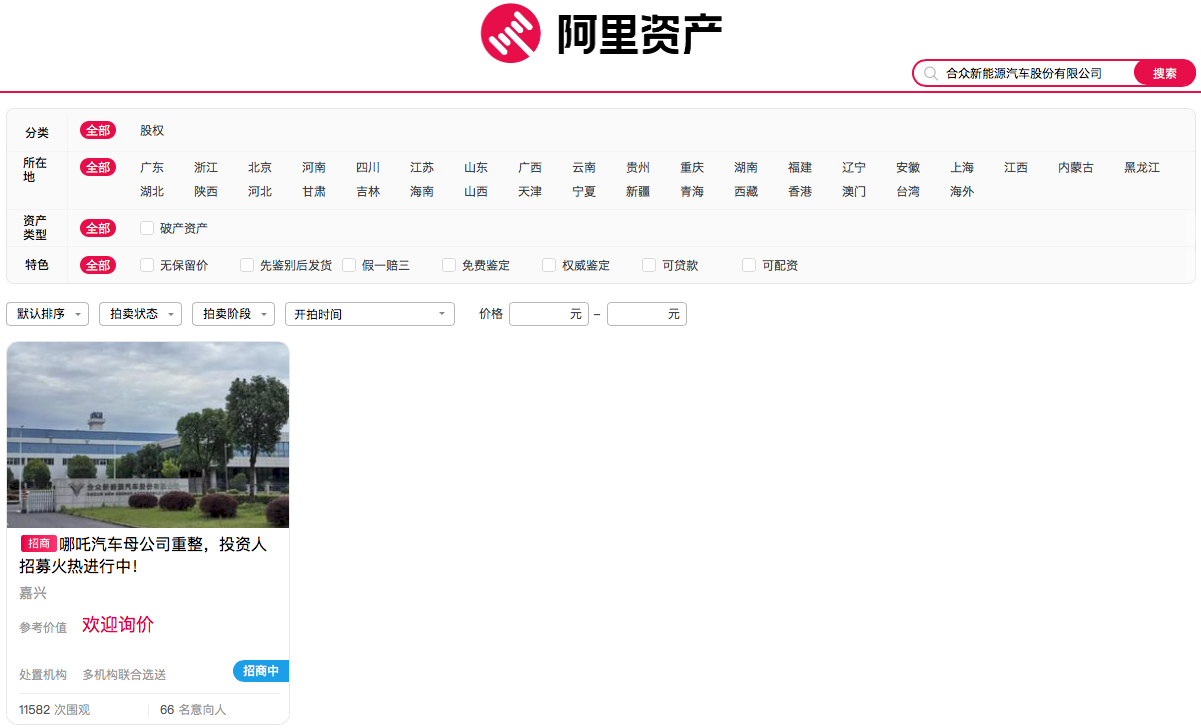Filter by location 海外
Screen dimensions: 1201x728
coord(962,192)
